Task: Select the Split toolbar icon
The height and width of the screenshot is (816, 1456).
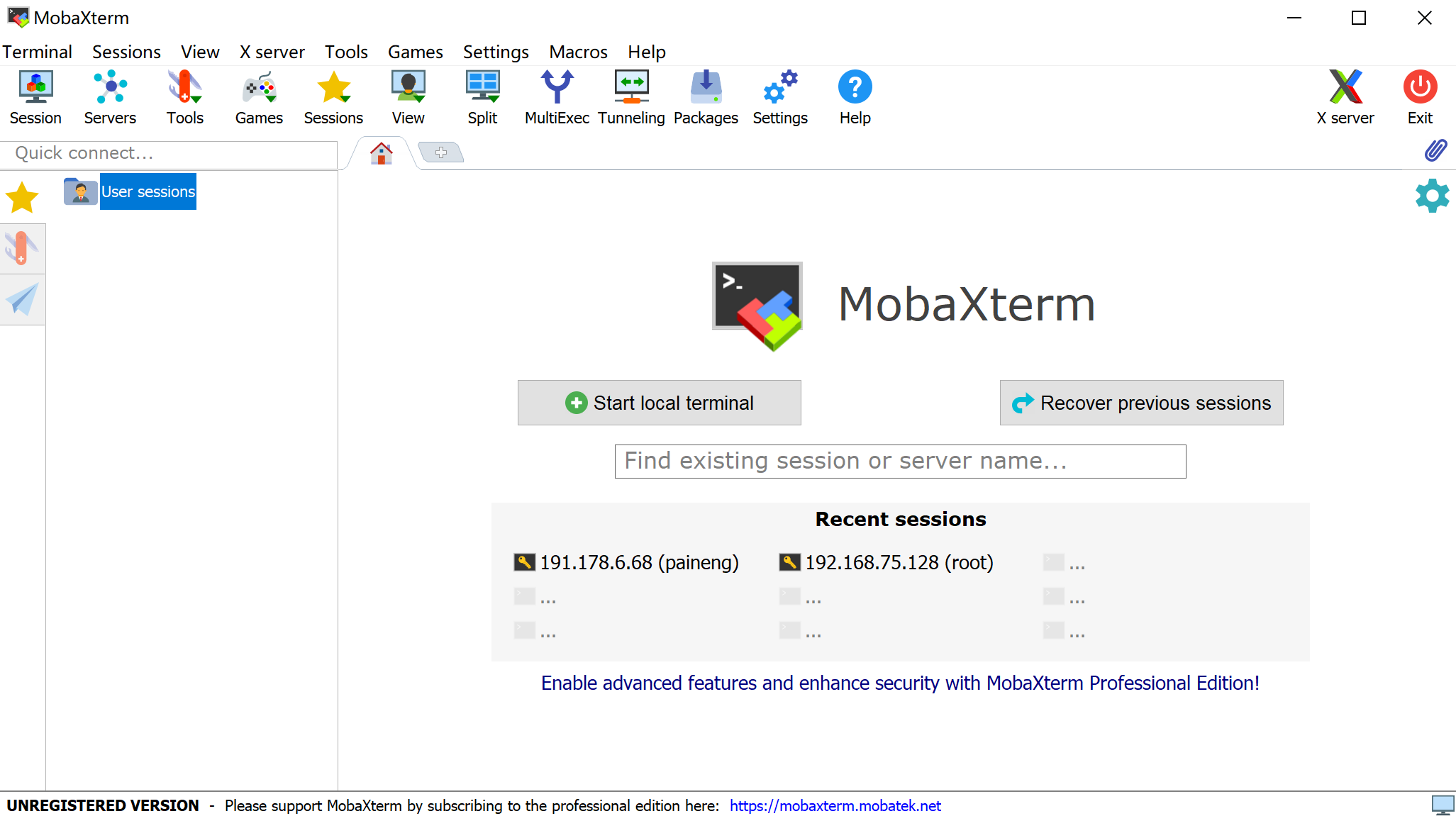Action: [x=482, y=98]
